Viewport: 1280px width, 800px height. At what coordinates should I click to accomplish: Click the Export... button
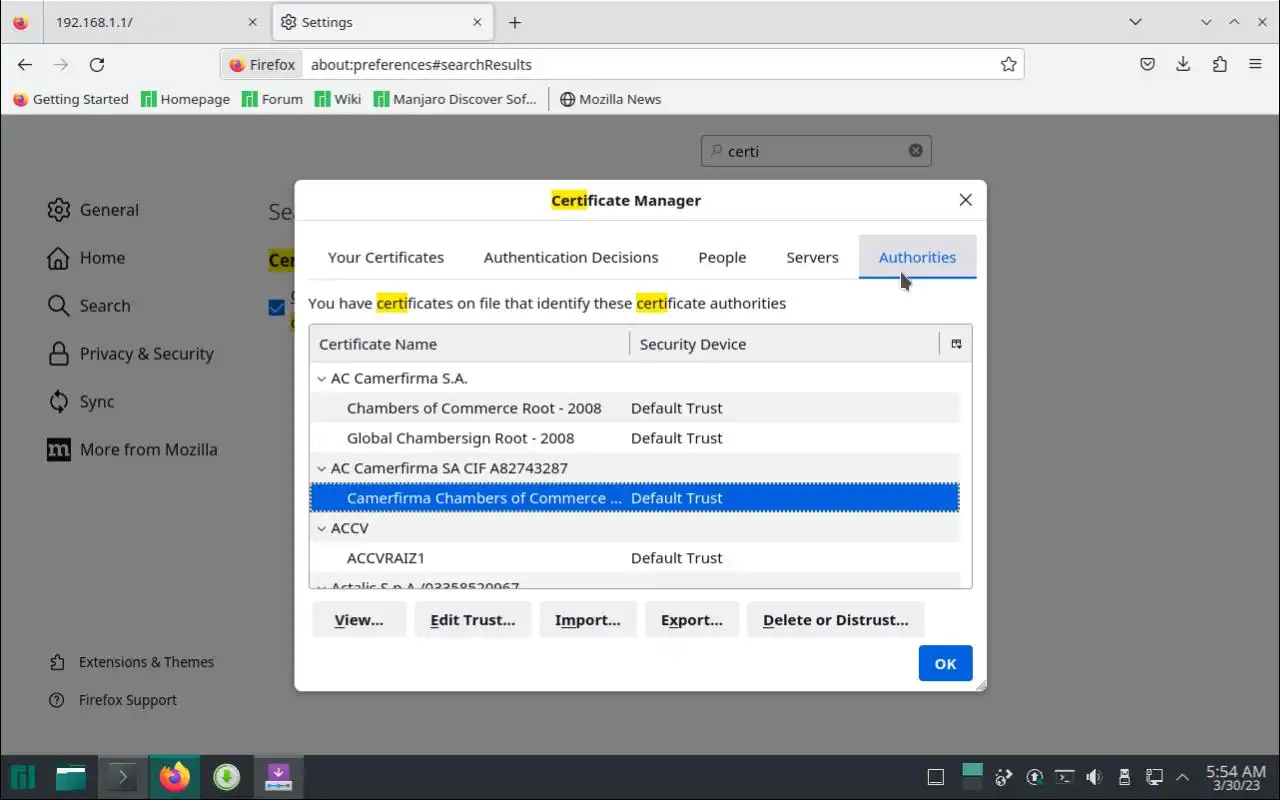coord(692,620)
